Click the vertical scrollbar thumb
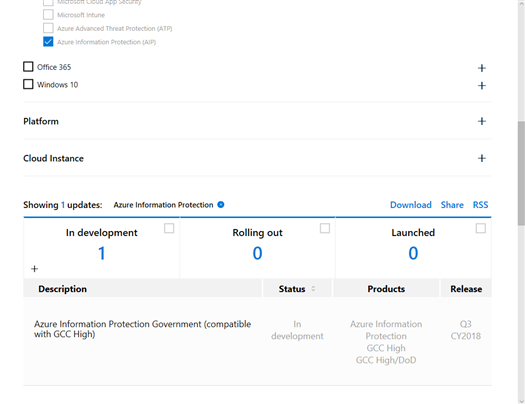Image resolution: width=525 pixels, height=404 pixels. (x=521, y=173)
